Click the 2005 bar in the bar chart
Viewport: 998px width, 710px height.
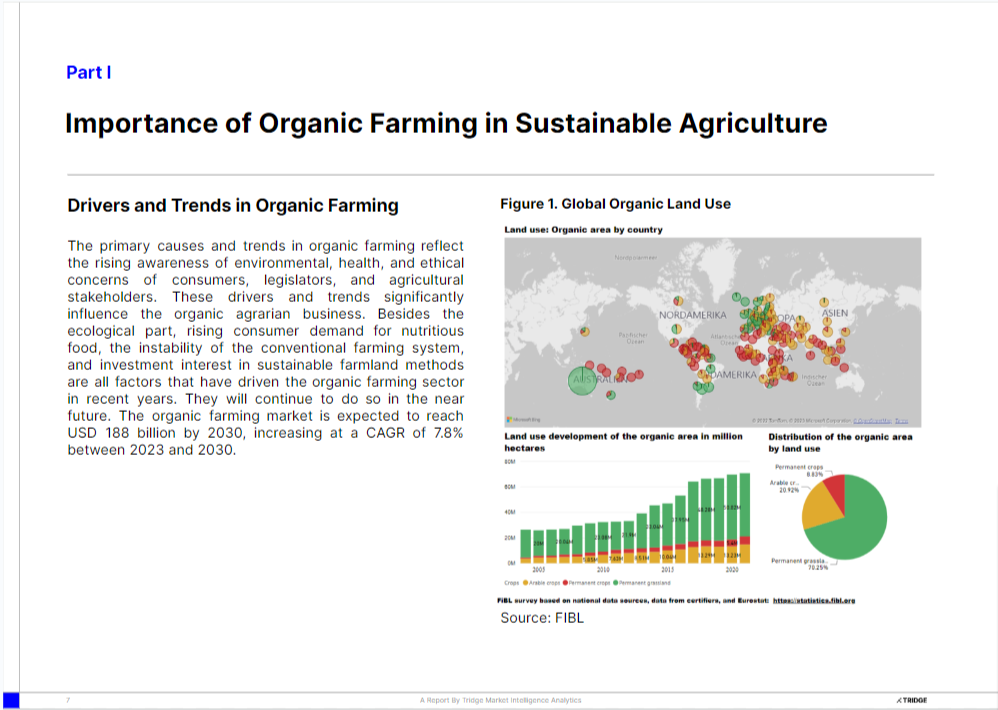coord(539,546)
